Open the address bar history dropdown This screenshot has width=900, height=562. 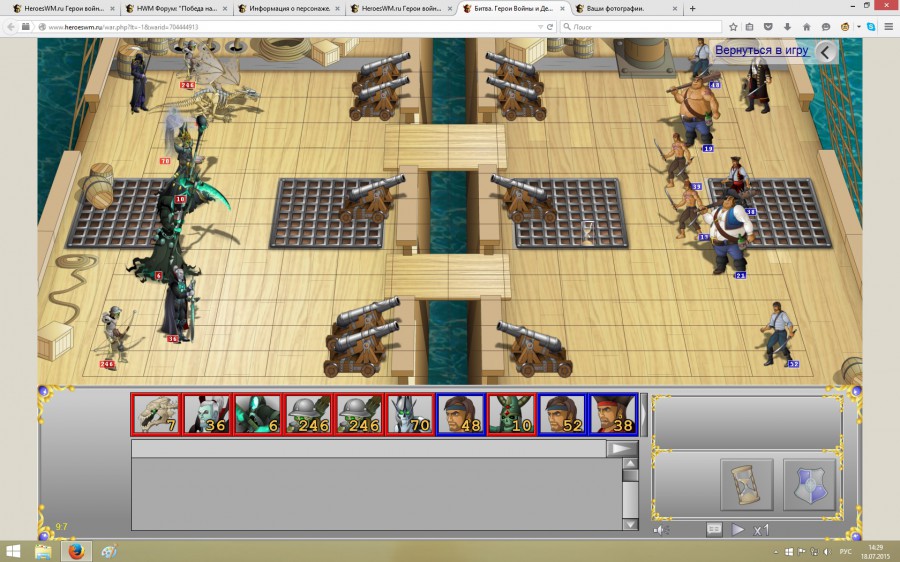(x=540, y=27)
